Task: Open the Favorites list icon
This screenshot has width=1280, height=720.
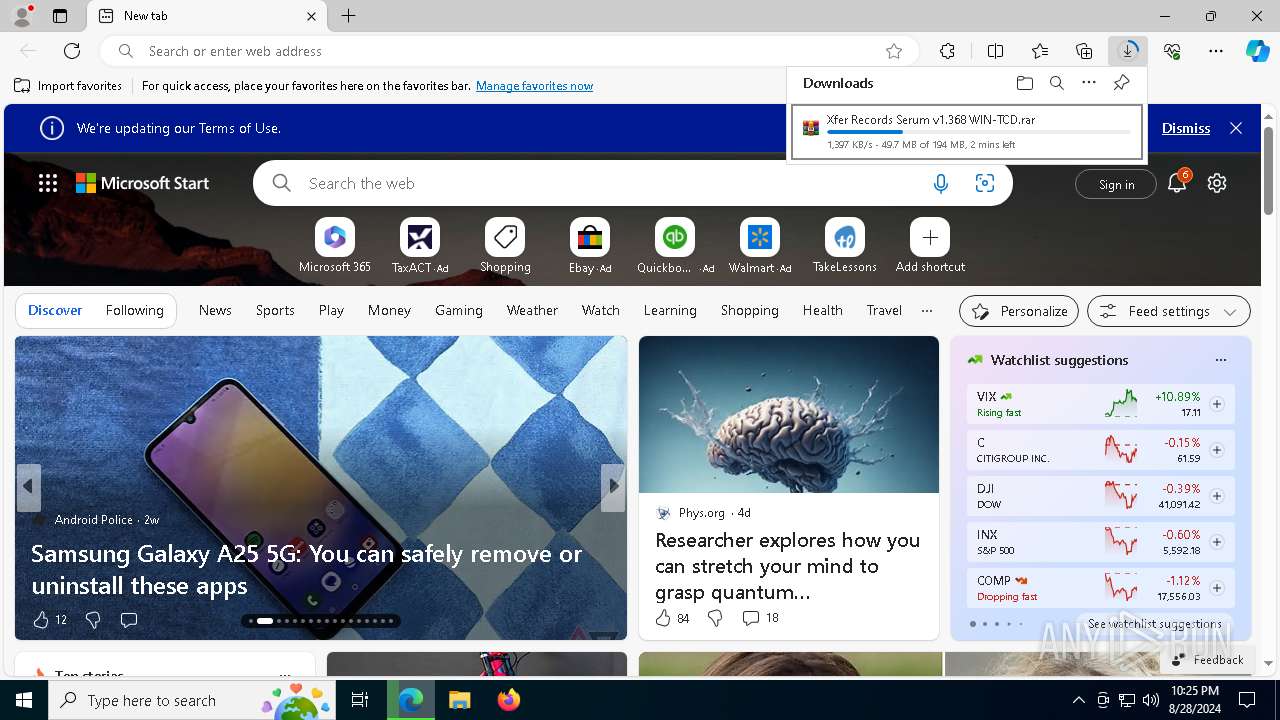Action: point(1040,51)
